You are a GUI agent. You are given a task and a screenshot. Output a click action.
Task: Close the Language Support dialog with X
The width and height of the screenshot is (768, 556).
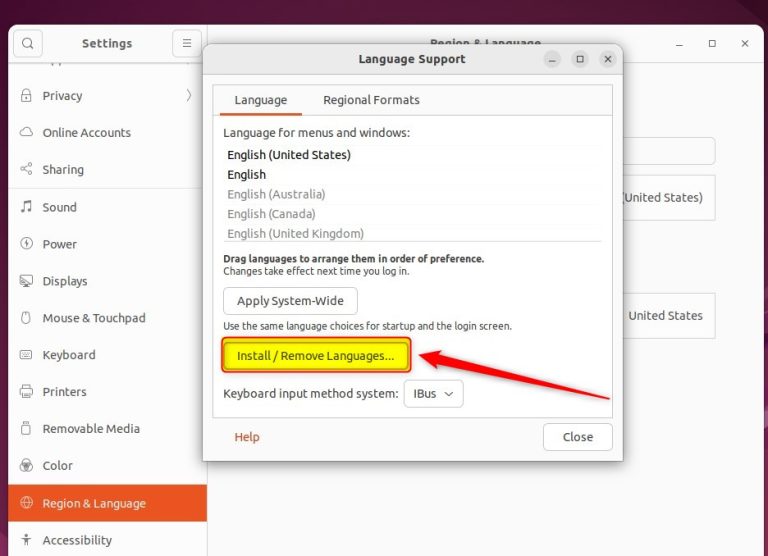608,59
